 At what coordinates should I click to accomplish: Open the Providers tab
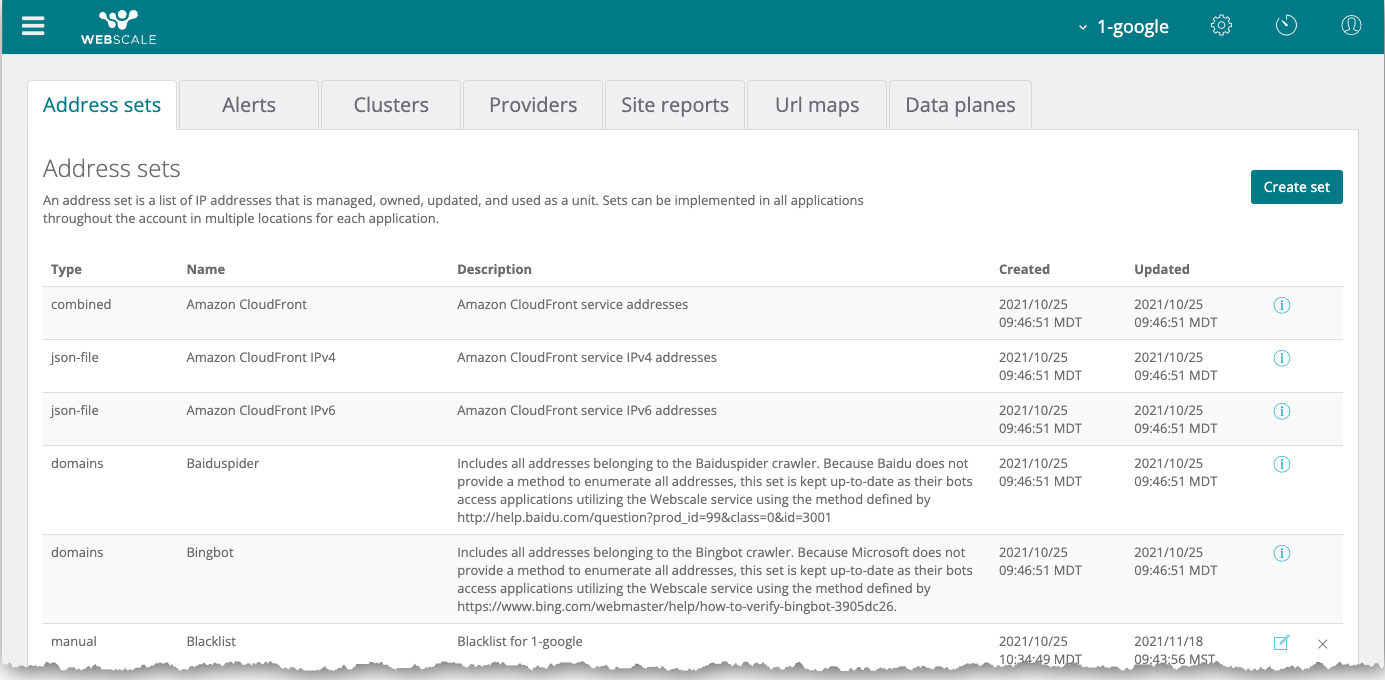pyautogui.click(x=533, y=105)
